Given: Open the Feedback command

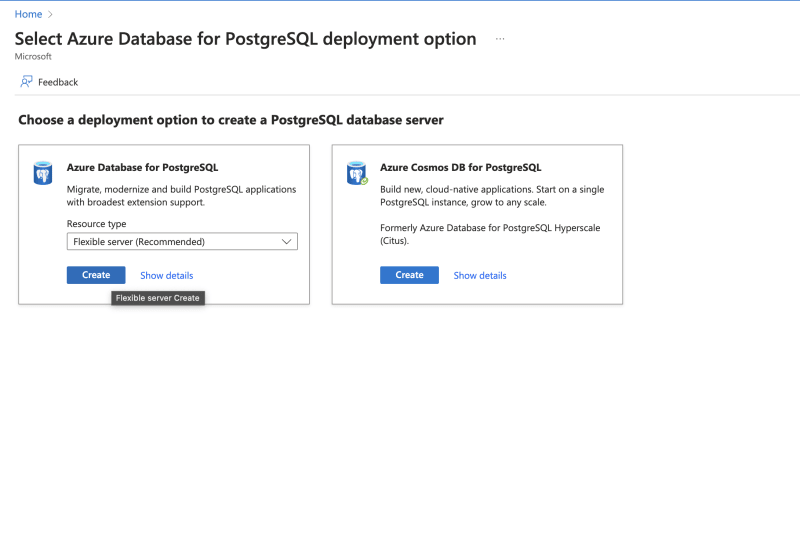Looking at the screenshot, I should 49,82.
